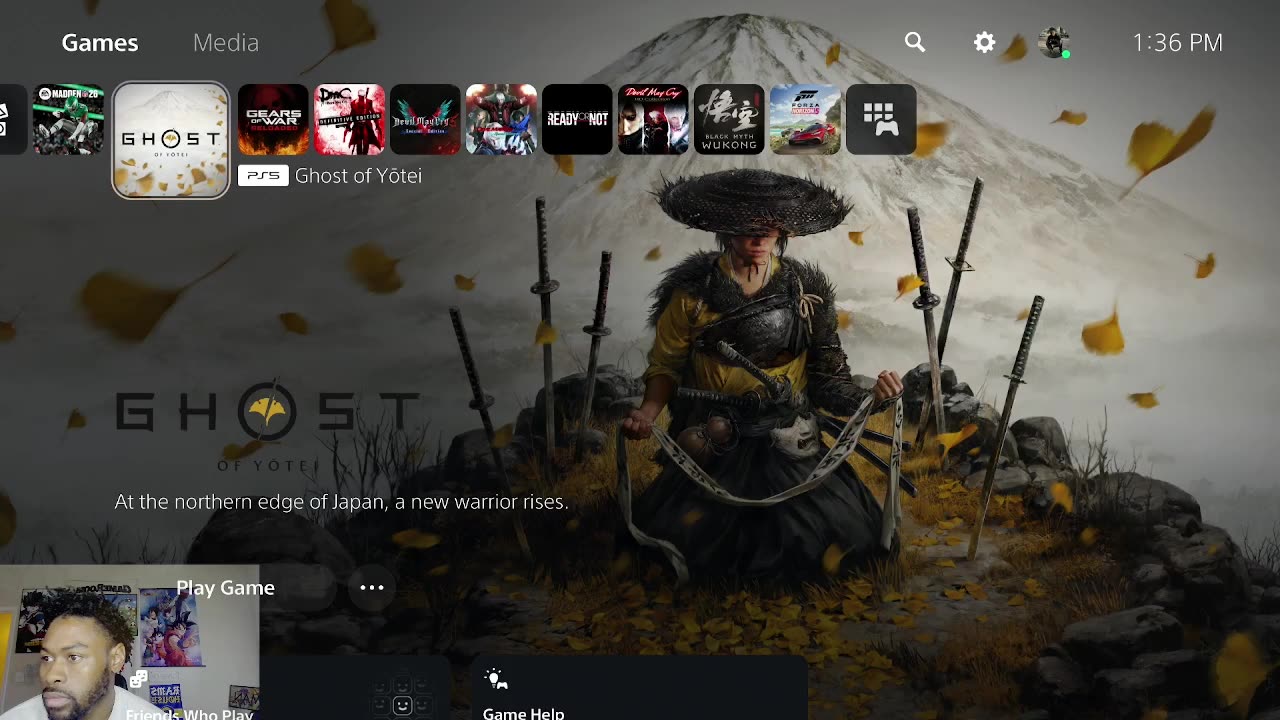This screenshot has height=720, width=1280.
Task: Select Devil May Cry HD Collection tile
Action: click(x=653, y=120)
